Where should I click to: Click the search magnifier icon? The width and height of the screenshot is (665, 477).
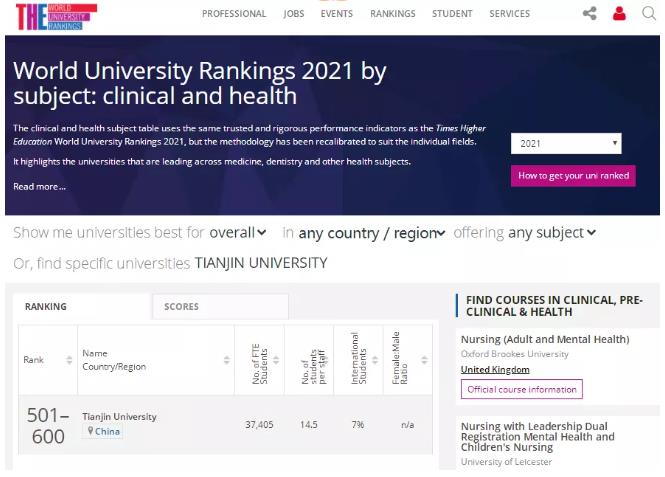pyautogui.click(x=649, y=13)
